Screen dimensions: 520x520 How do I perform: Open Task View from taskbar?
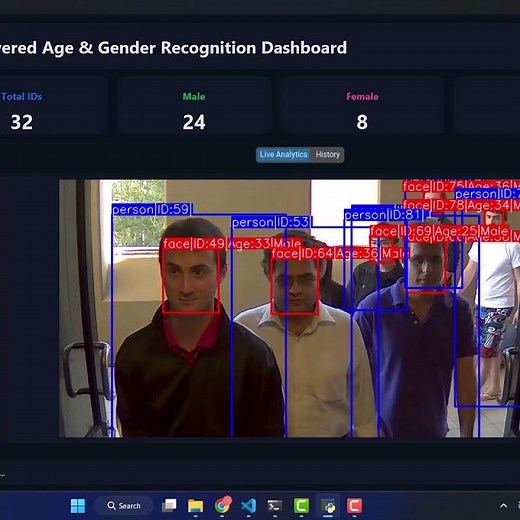tap(169, 506)
